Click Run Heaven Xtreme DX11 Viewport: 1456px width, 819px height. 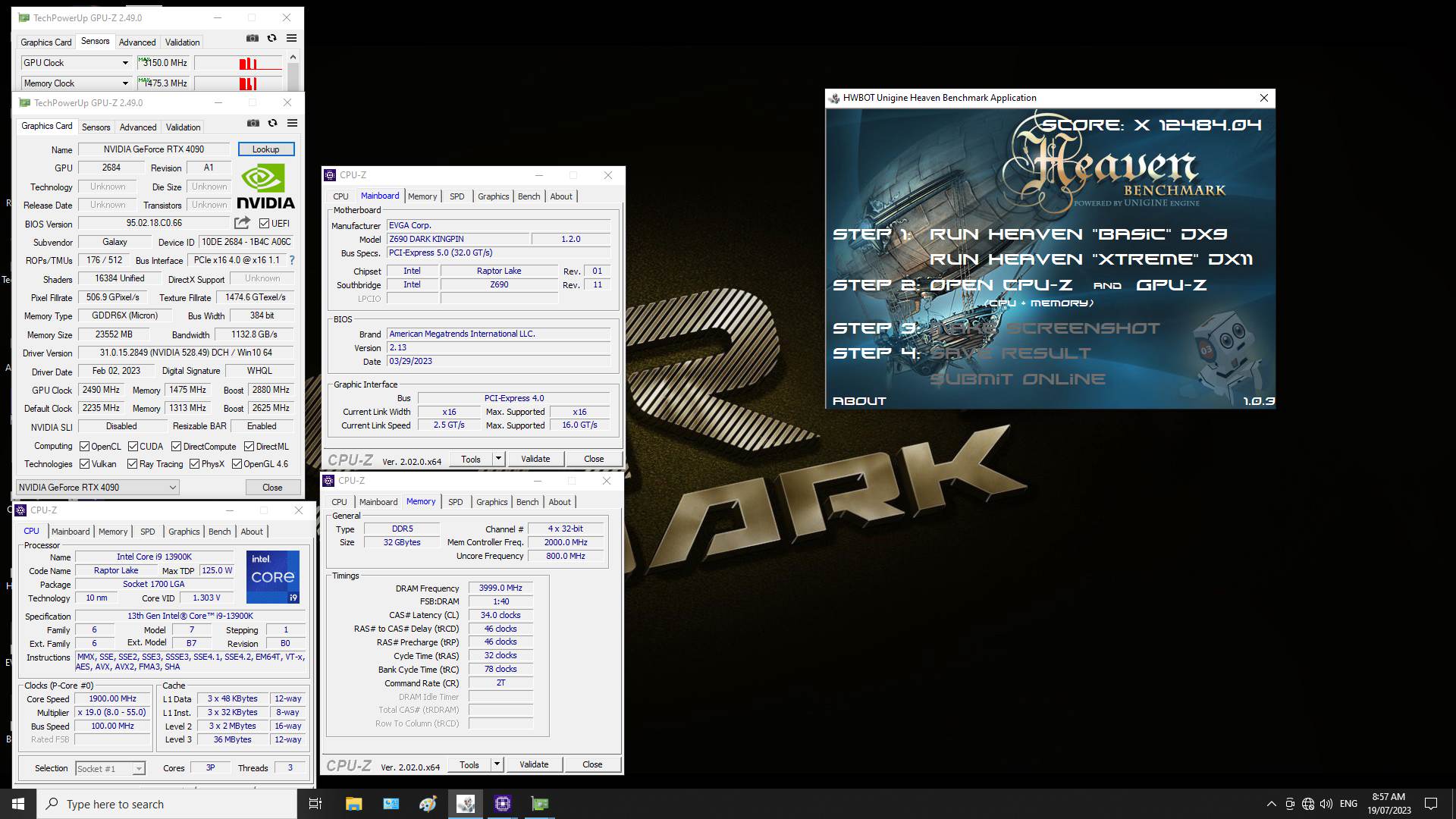click(x=1091, y=259)
